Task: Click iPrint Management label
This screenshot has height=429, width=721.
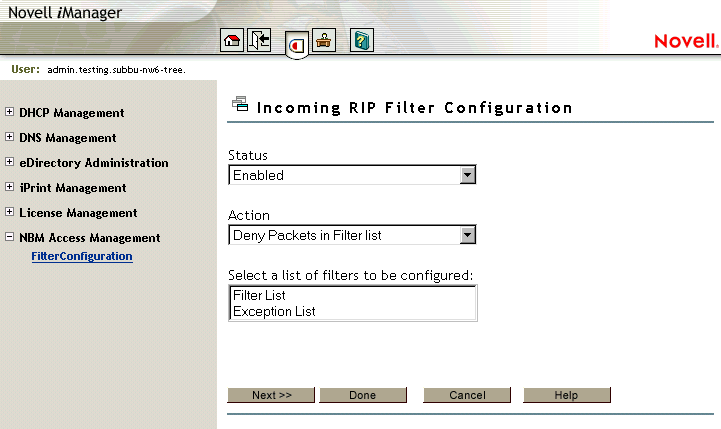Action: point(73,188)
